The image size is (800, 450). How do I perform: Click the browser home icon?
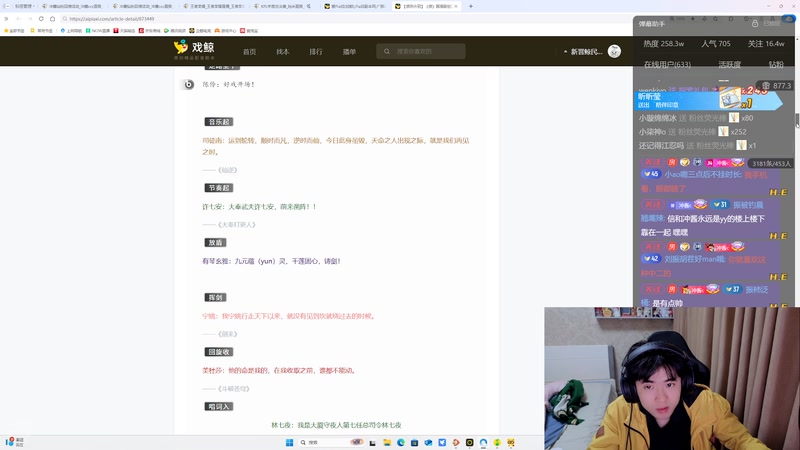point(52,19)
